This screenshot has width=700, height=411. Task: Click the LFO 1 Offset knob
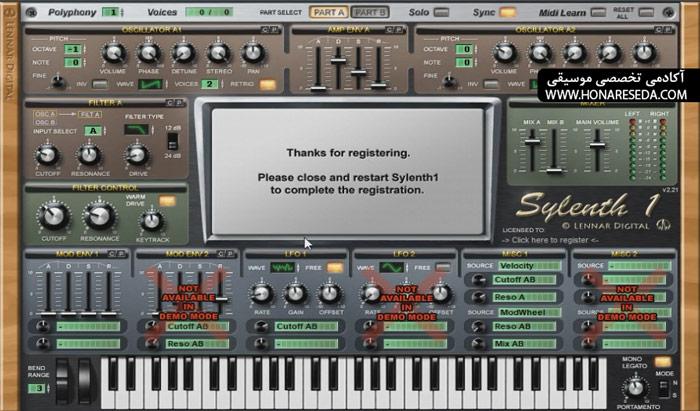coord(329,294)
